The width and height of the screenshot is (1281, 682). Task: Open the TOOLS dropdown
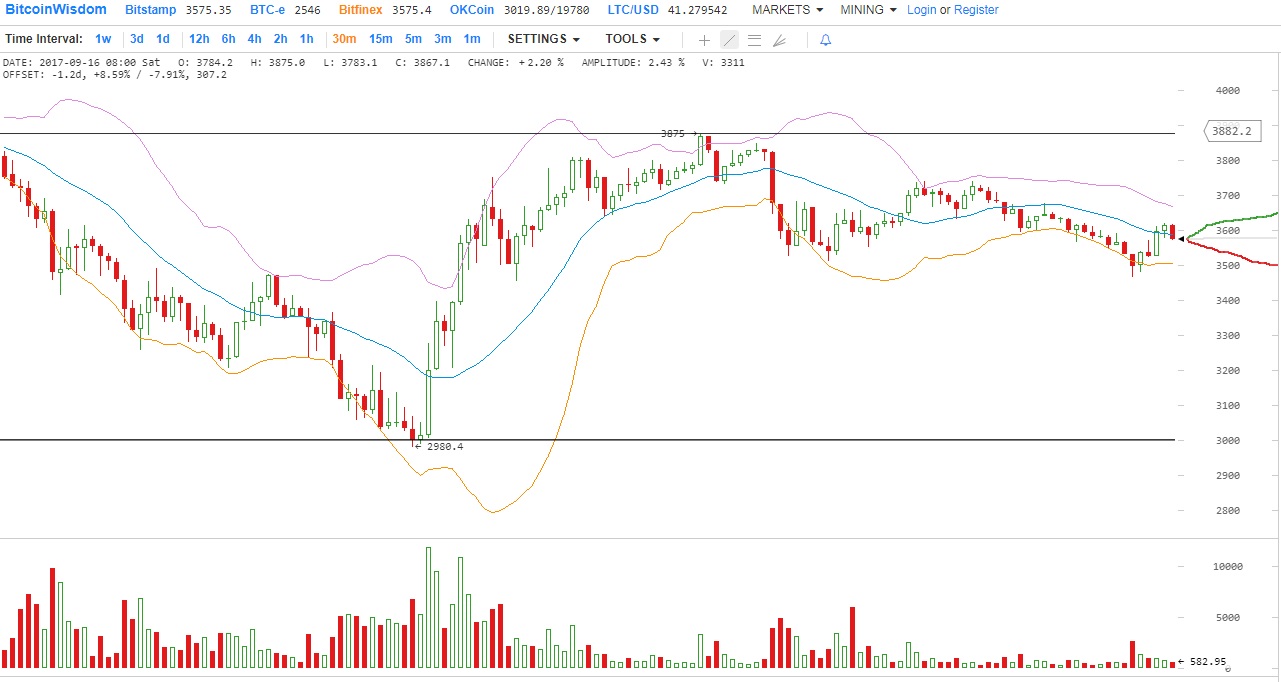[632, 39]
